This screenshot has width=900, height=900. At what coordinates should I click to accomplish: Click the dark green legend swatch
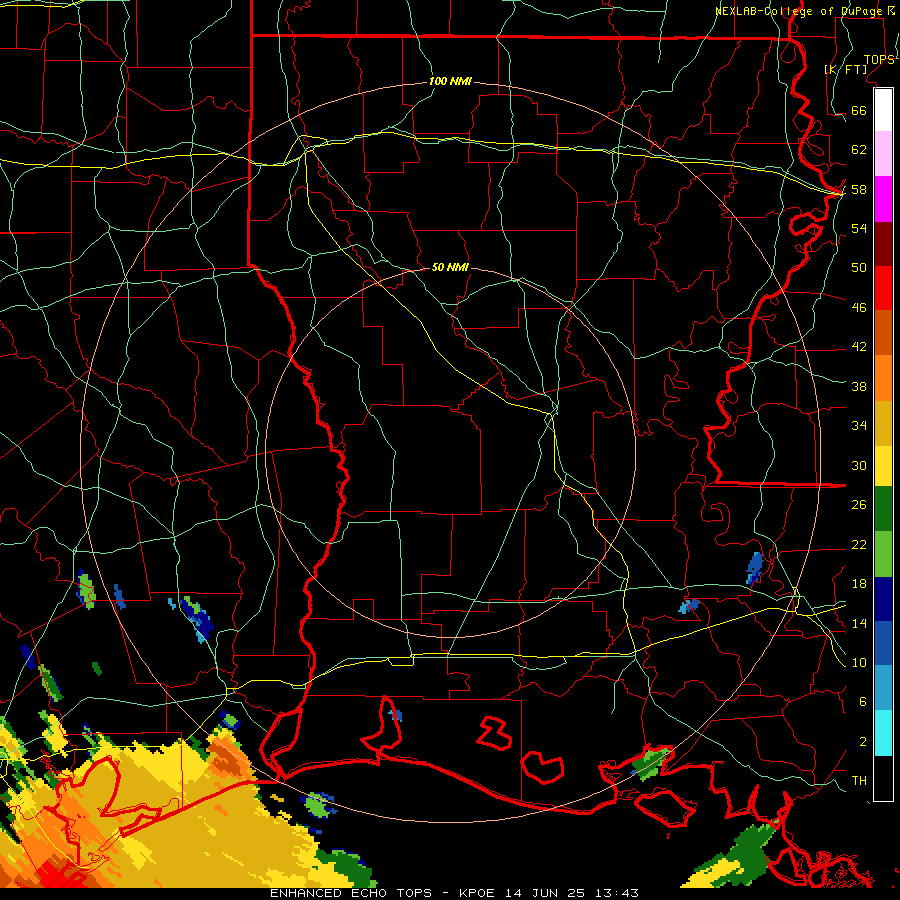pos(883,509)
